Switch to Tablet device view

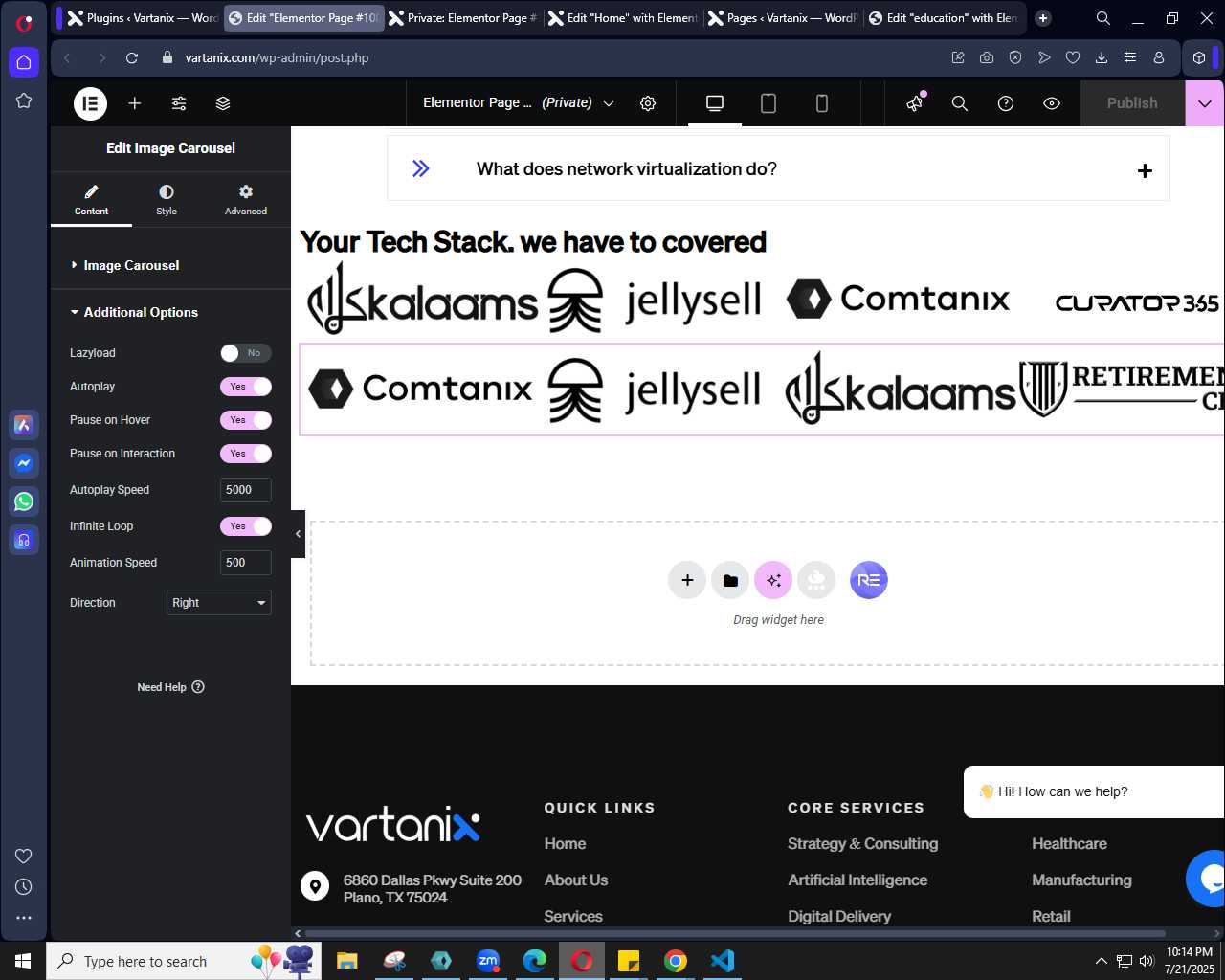768,103
